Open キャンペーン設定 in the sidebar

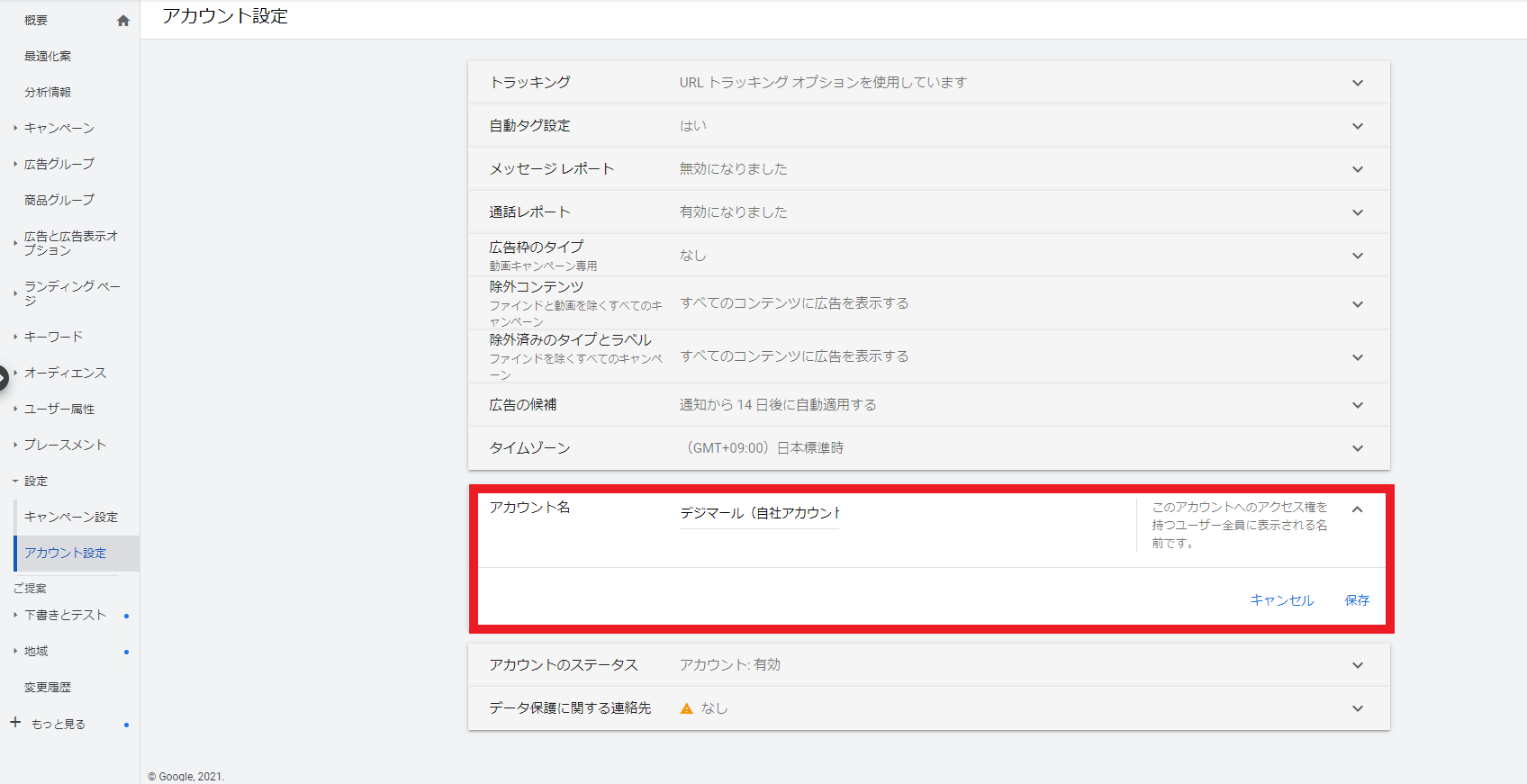pos(71,517)
